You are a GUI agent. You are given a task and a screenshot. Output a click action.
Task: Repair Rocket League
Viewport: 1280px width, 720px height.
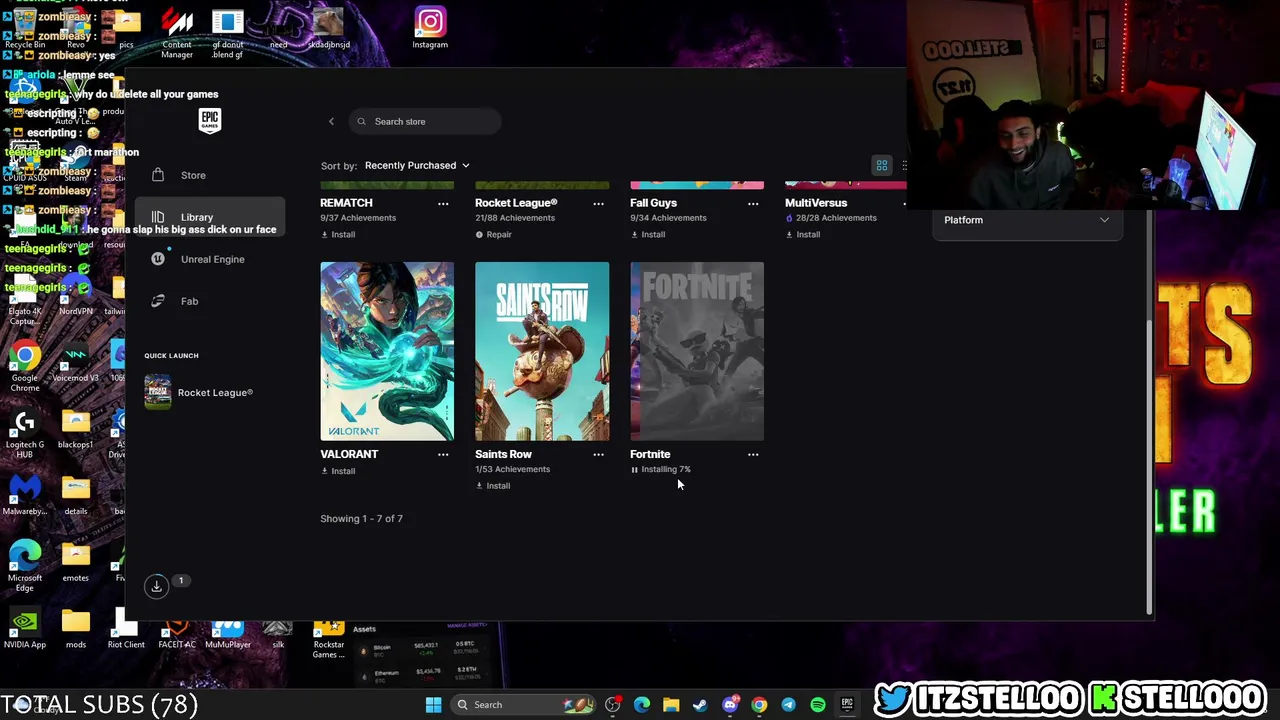(493, 235)
